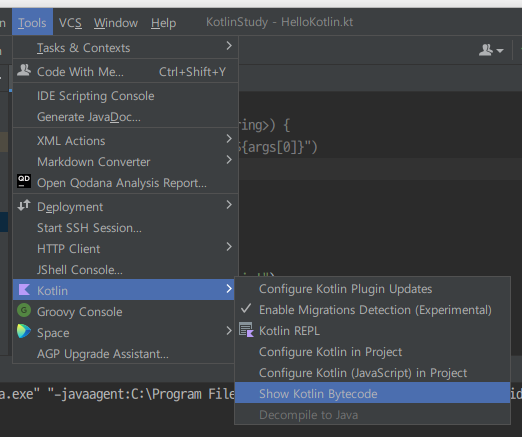Expand the HTTP Client submenu

coord(125,249)
